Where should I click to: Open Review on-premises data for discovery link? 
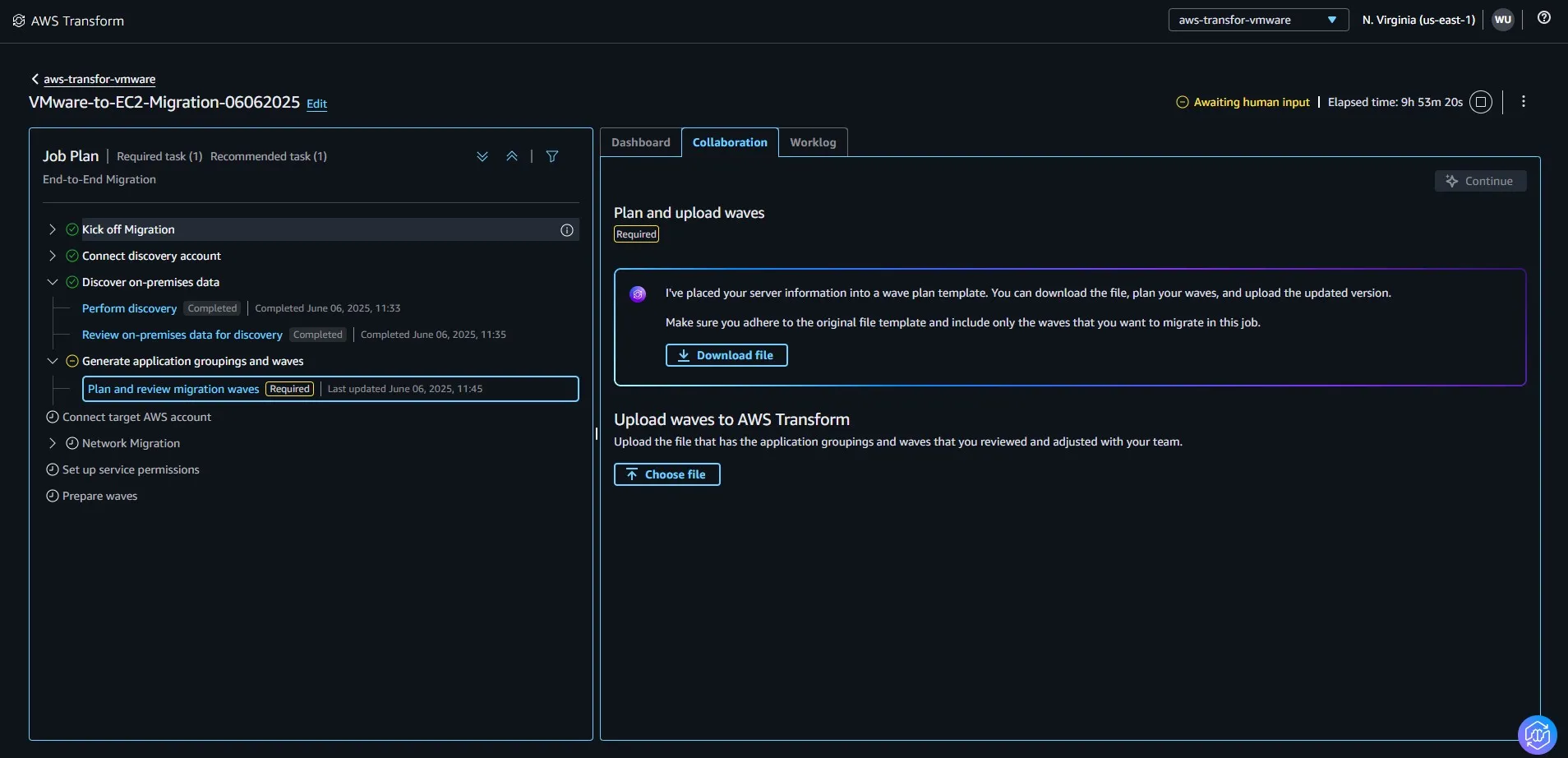(182, 335)
